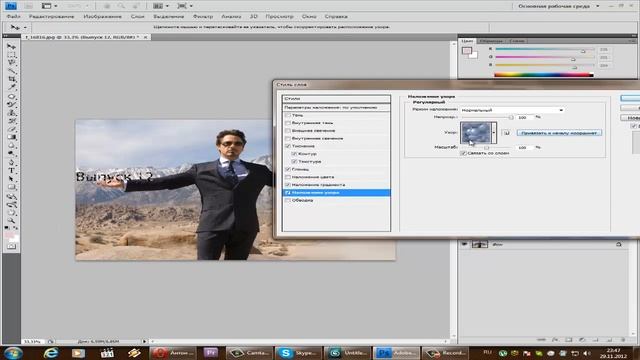Open the Фильтр menu
Screen dimensions: 640x360
[x=203, y=16]
